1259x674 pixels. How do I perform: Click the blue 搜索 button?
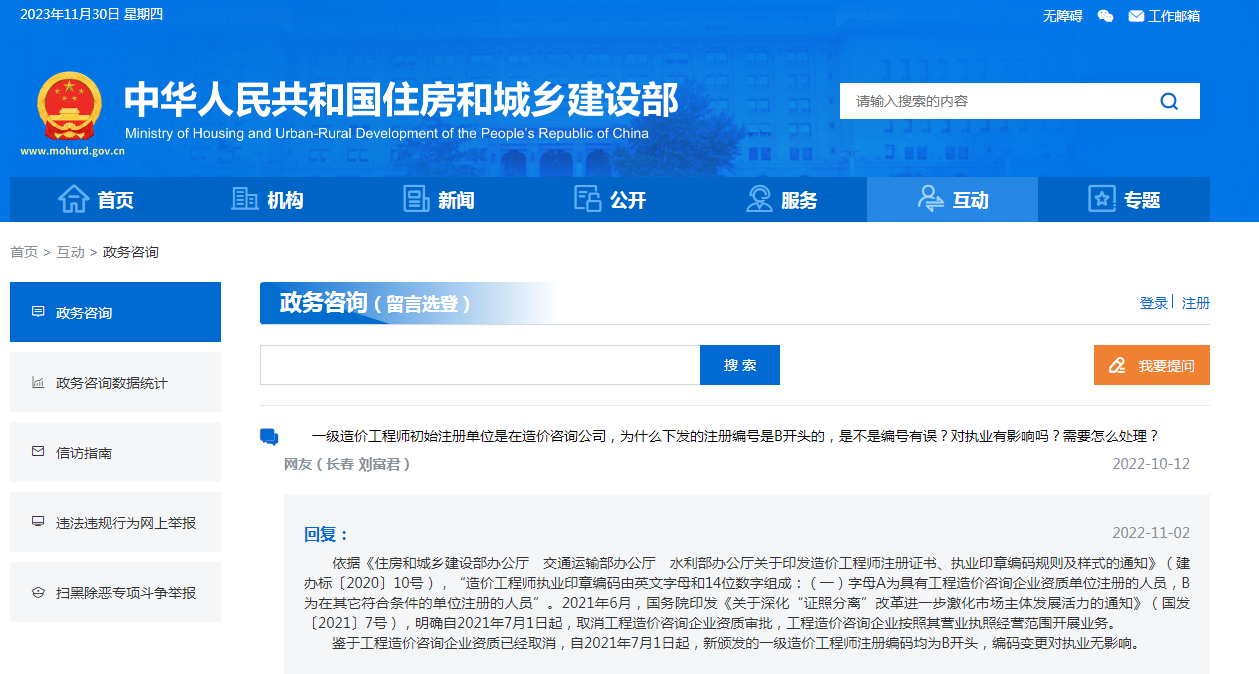(x=740, y=365)
